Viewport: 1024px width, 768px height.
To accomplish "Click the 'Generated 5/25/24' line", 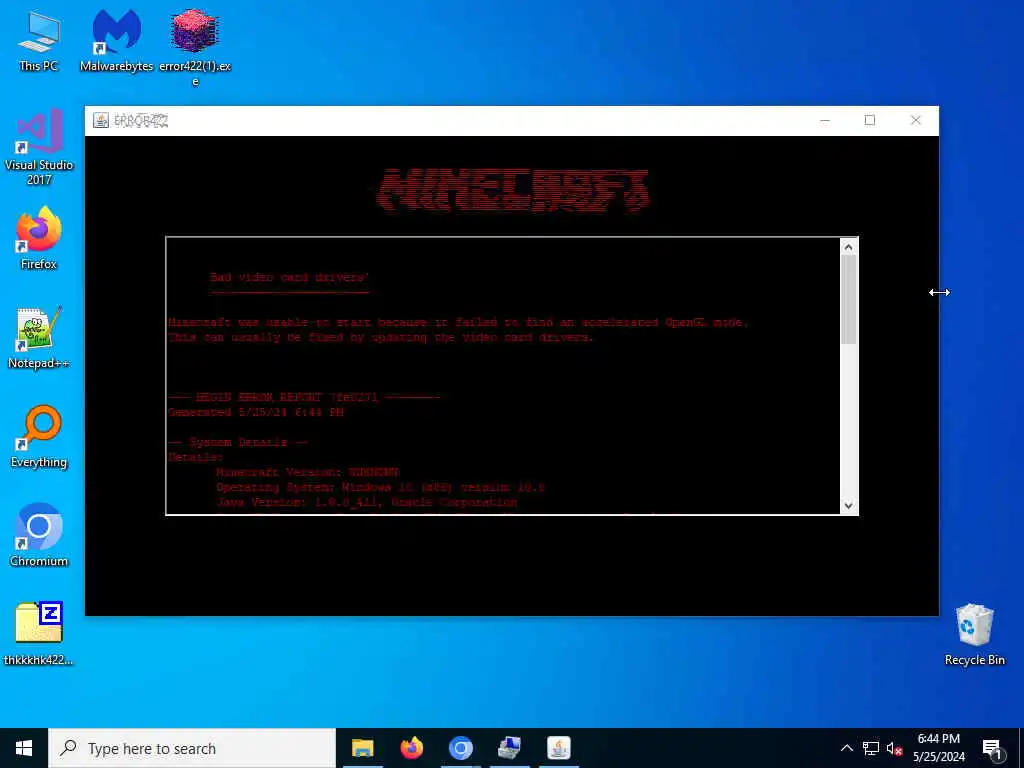I will 255,412.
